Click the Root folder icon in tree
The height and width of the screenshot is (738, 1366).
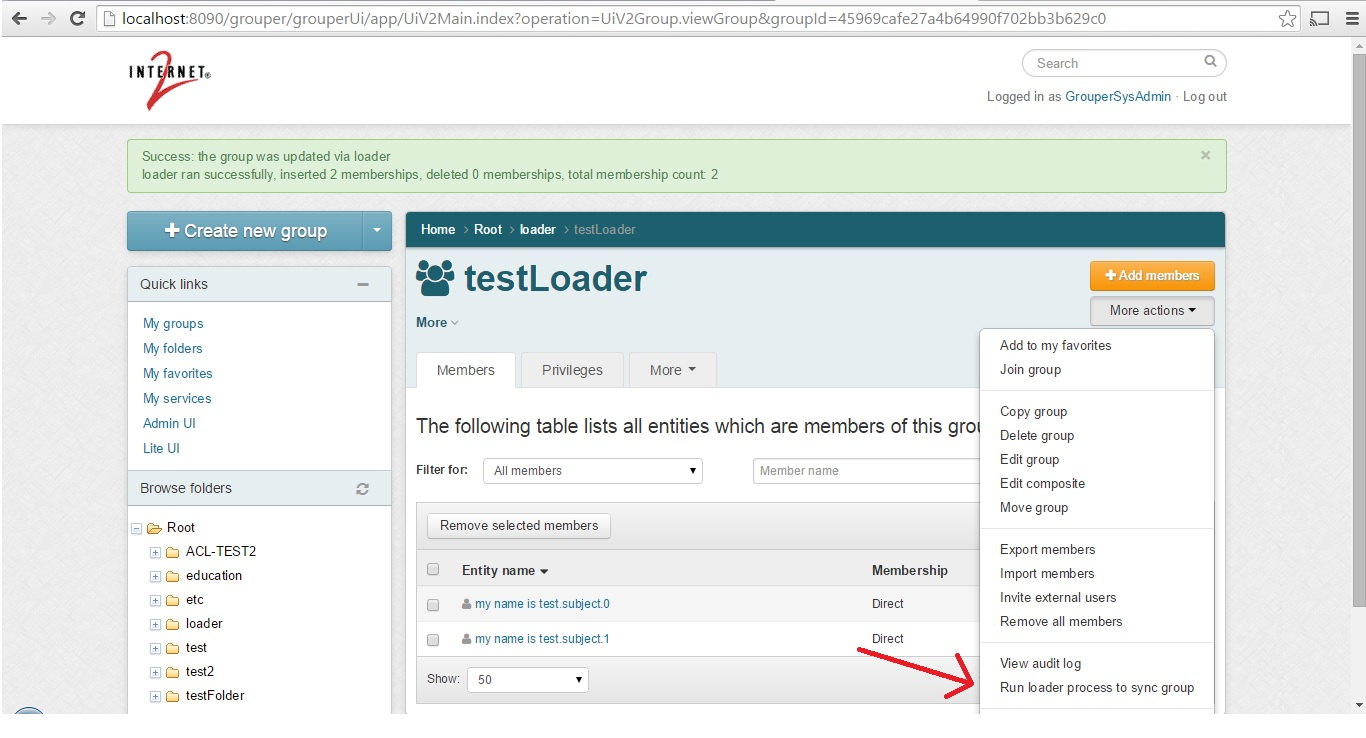154,528
